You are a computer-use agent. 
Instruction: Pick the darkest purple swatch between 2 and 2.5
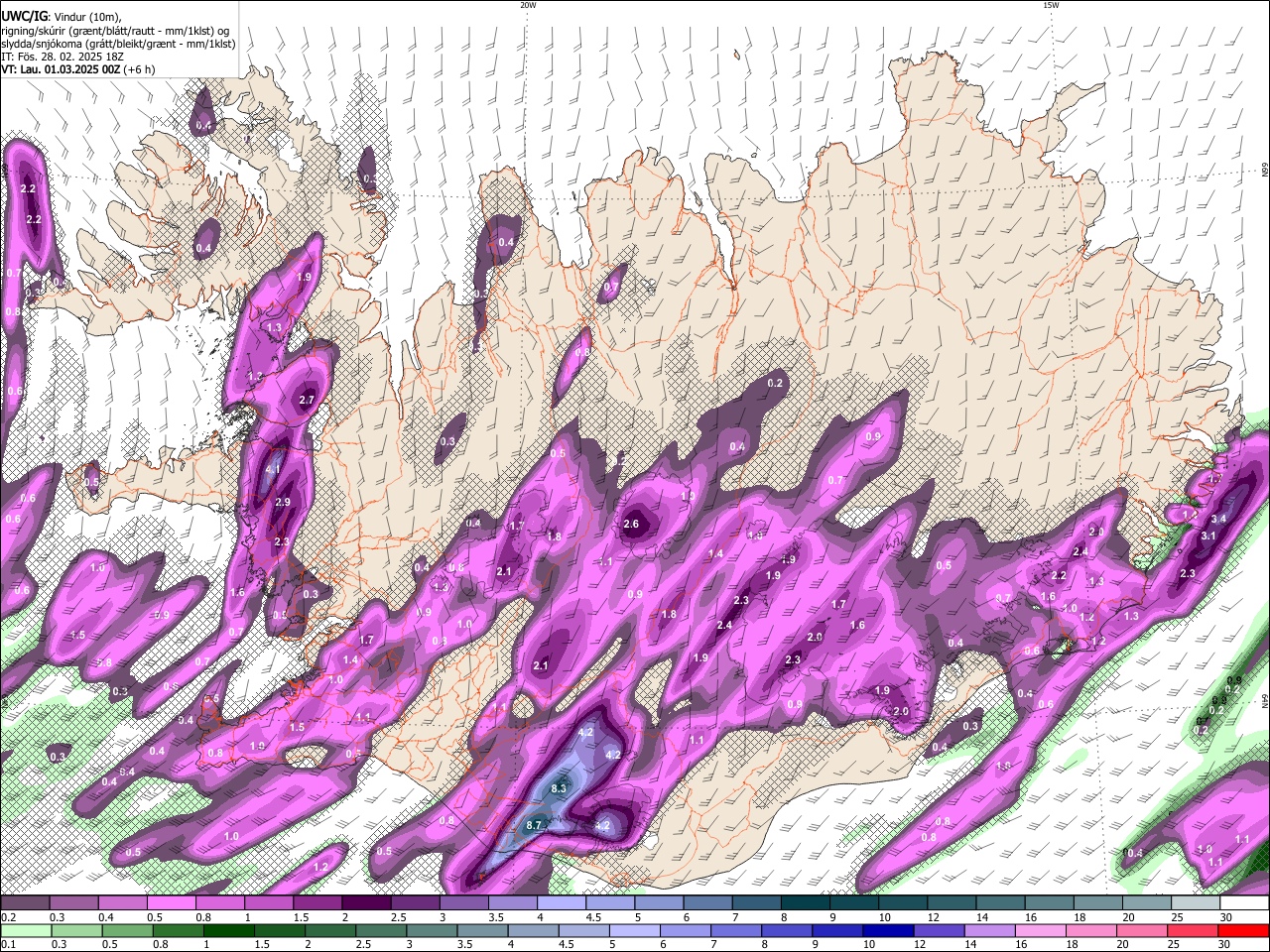click(366, 902)
